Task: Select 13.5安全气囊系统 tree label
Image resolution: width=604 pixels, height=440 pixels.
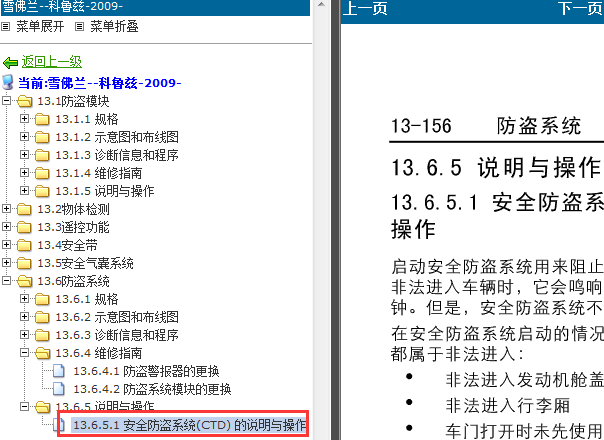Action: click(x=86, y=264)
